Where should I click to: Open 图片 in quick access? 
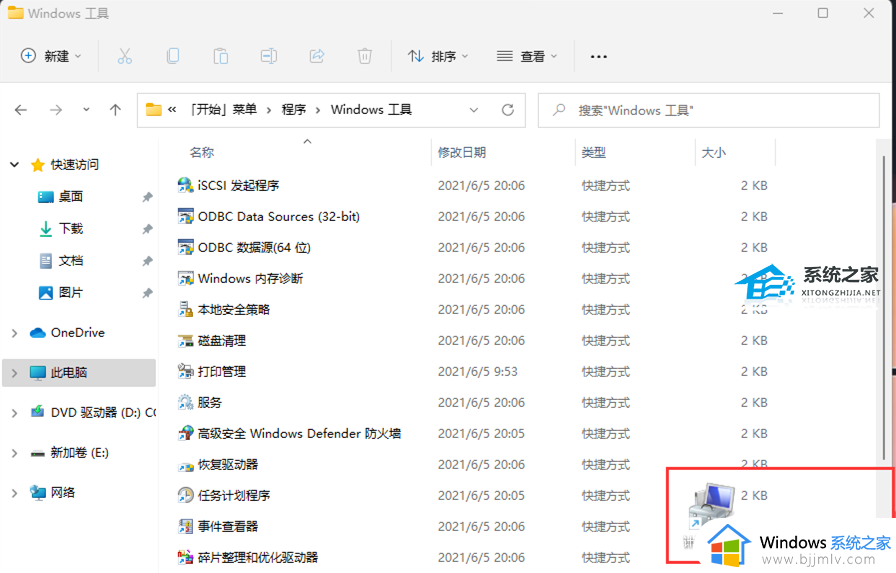pos(71,292)
